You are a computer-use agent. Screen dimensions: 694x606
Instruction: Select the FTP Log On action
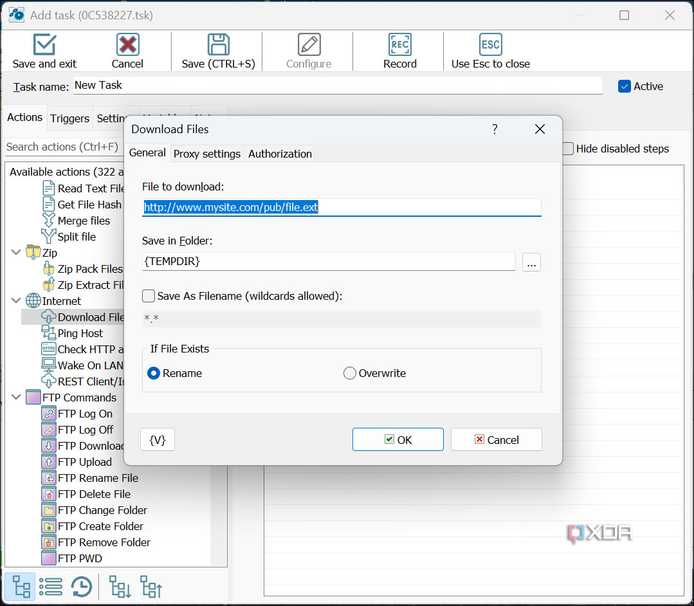point(77,414)
